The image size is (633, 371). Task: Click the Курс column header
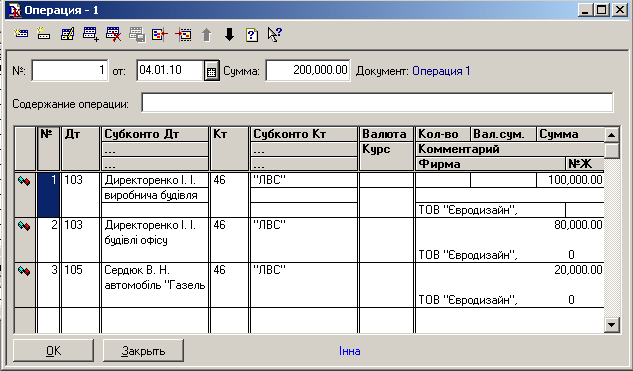(x=386, y=156)
